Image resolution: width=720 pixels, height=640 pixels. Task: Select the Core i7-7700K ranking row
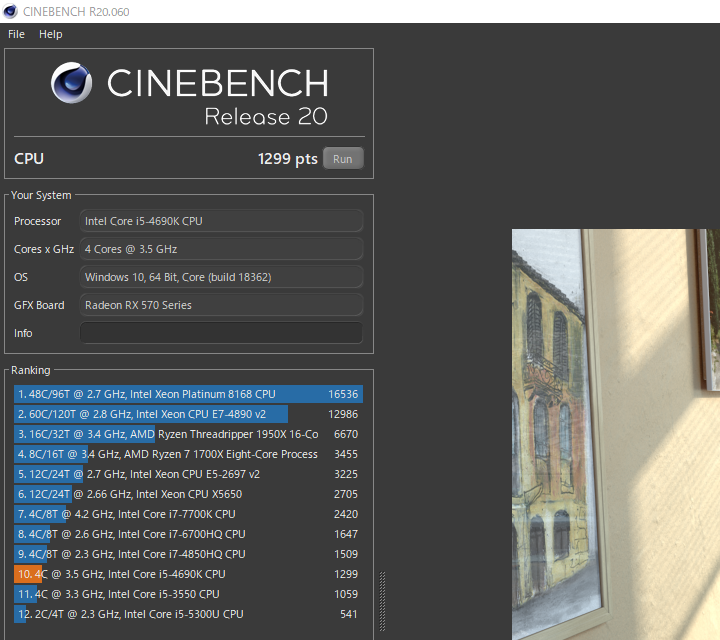coord(188,514)
